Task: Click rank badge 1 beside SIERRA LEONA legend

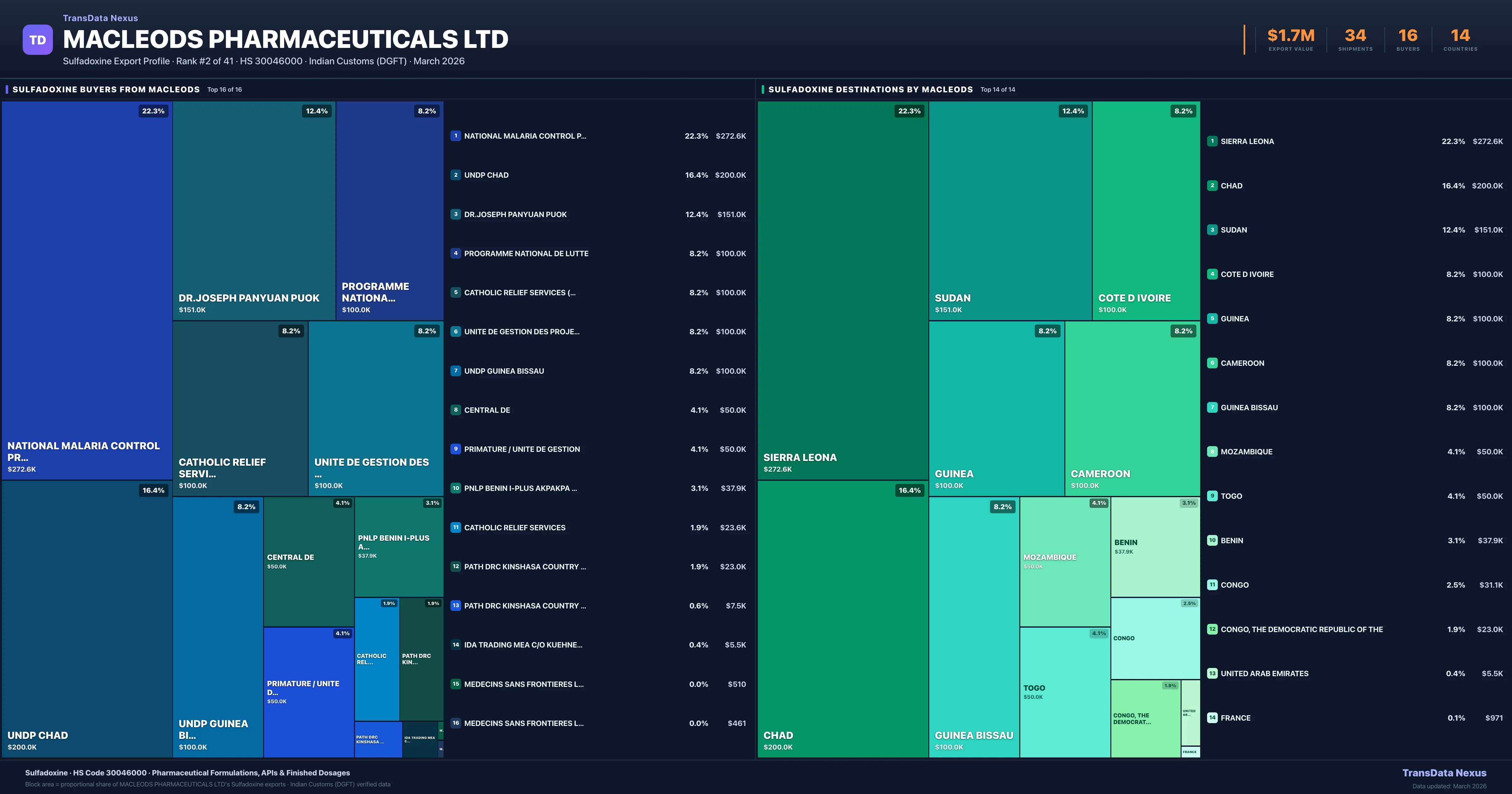Action: 1212,141
